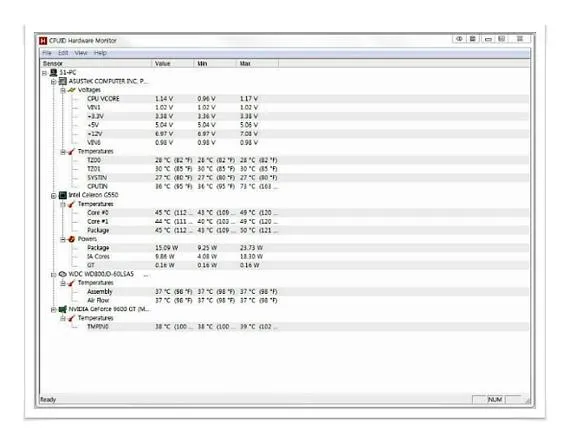This screenshot has width=570, height=442.
Task: Click the Max column header
Action: (257, 64)
